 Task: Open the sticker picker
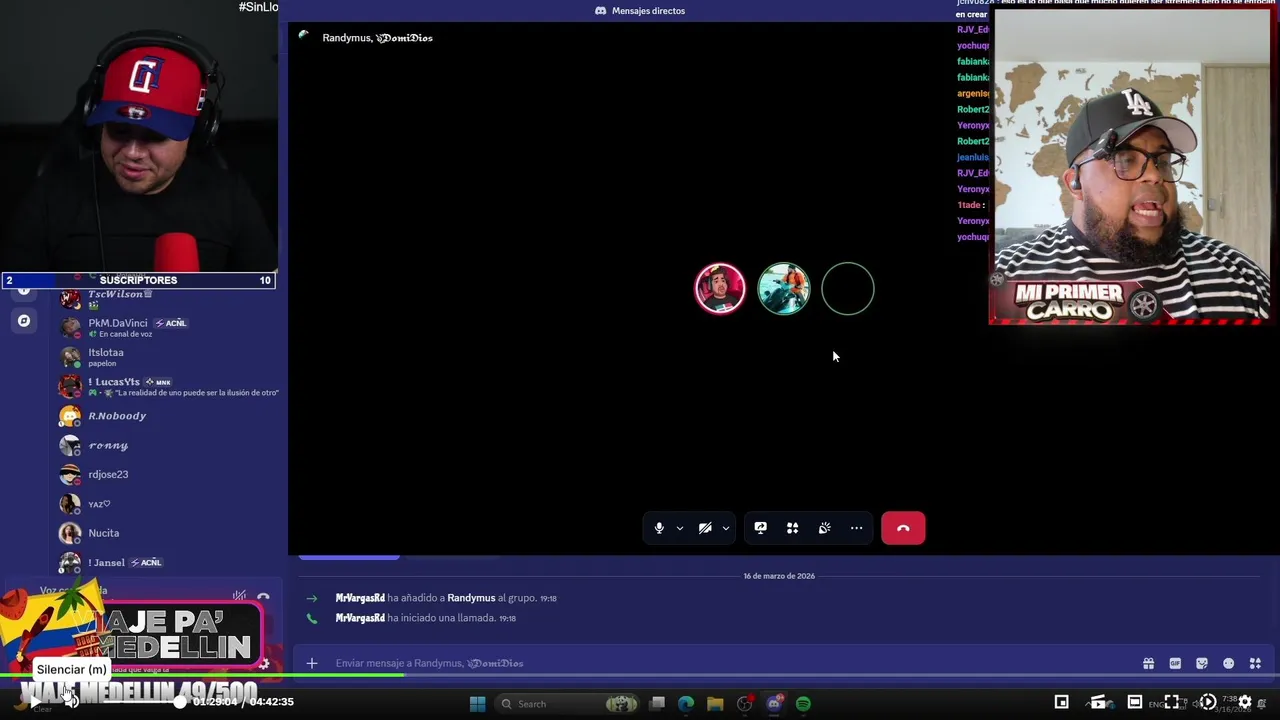(x=1202, y=663)
